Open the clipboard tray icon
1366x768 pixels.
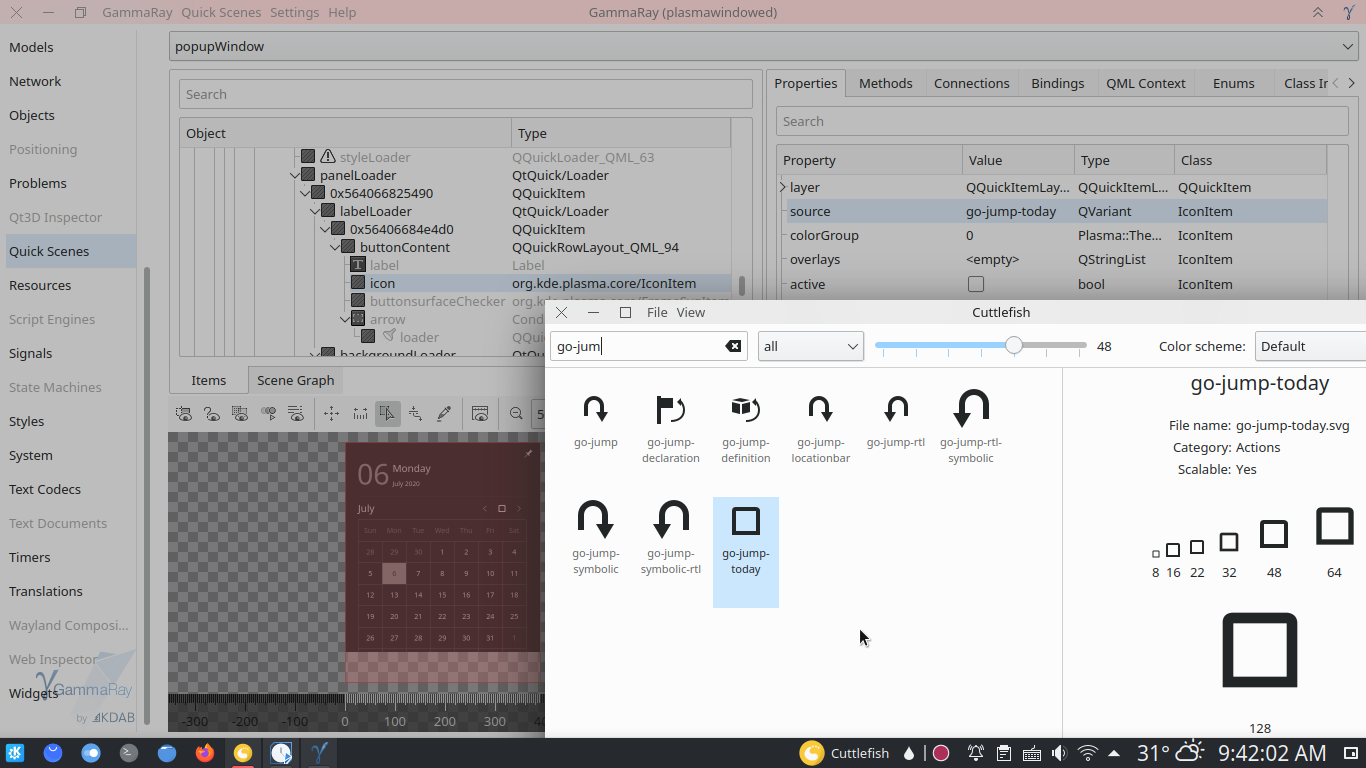tap(1003, 753)
